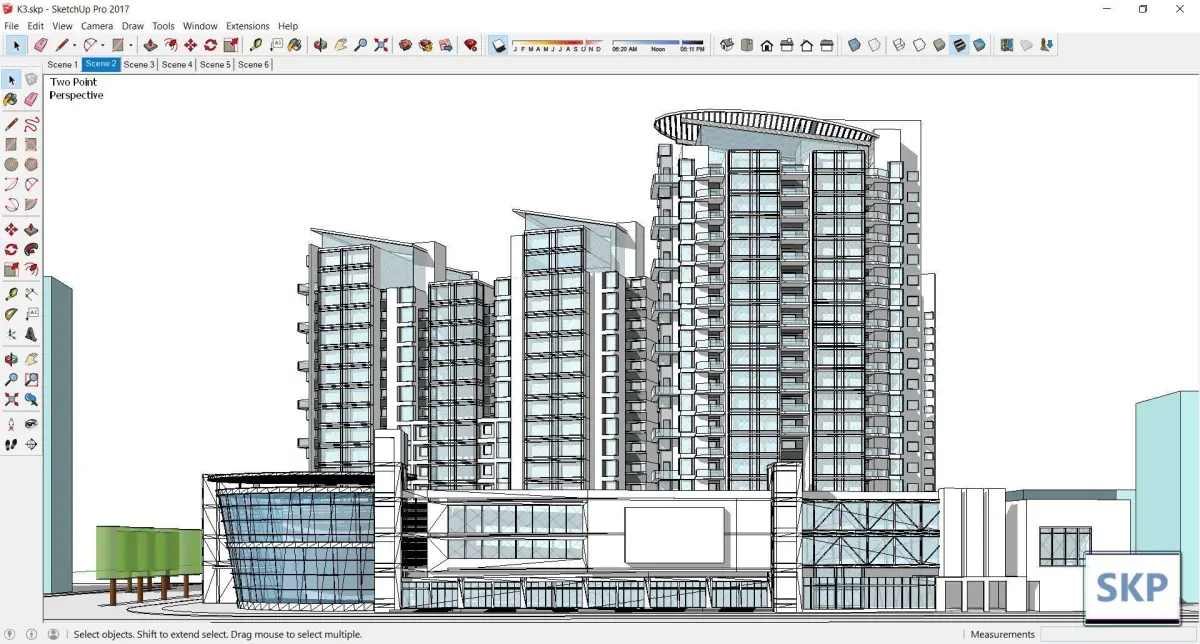Open the Tools menu
This screenshot has height=644, width=1200.
tap(163, 26)
